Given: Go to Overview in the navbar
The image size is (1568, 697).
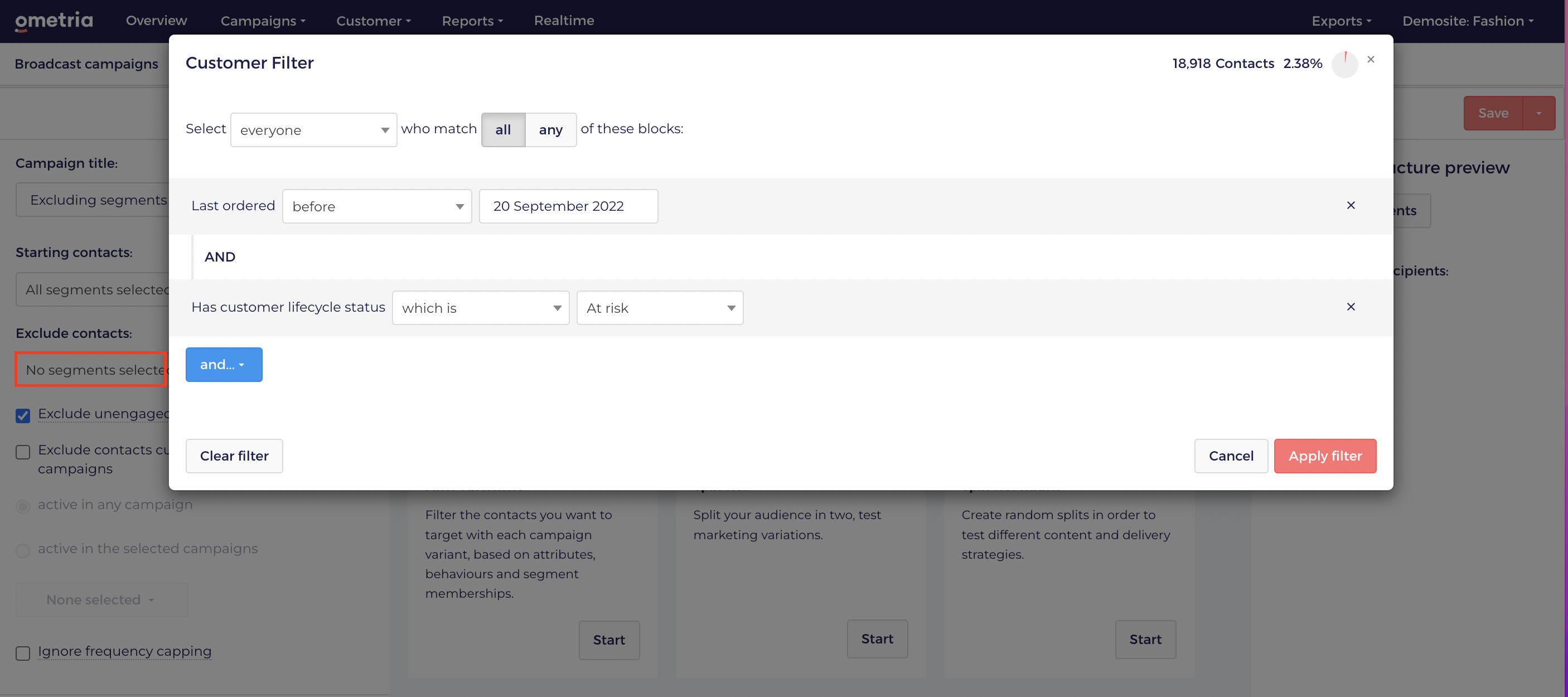Looking at the screenshot, I should (157, 21).
